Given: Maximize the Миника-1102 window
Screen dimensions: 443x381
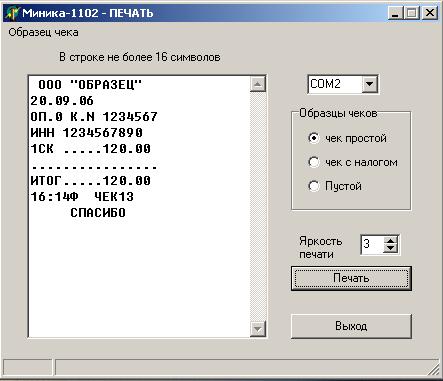Looking at the screenshot, I should (x=412, y=13).
